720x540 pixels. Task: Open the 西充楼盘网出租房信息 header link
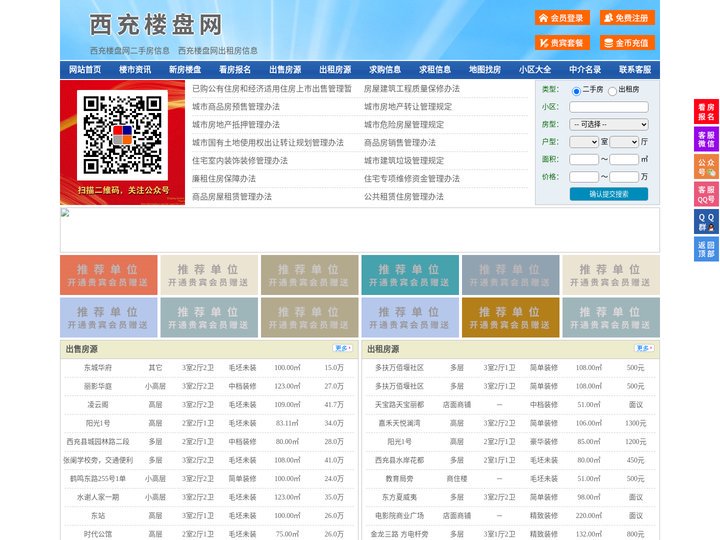tap(218, 51)
